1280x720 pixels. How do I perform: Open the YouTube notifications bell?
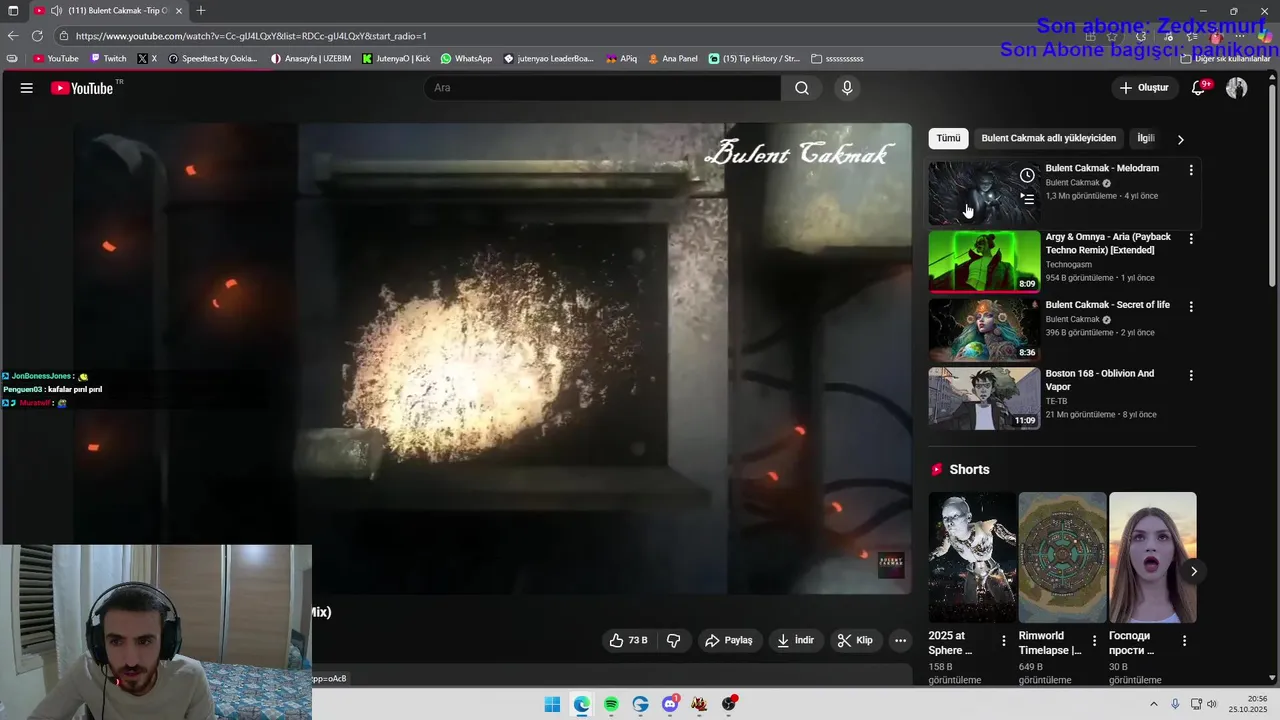1198,88
